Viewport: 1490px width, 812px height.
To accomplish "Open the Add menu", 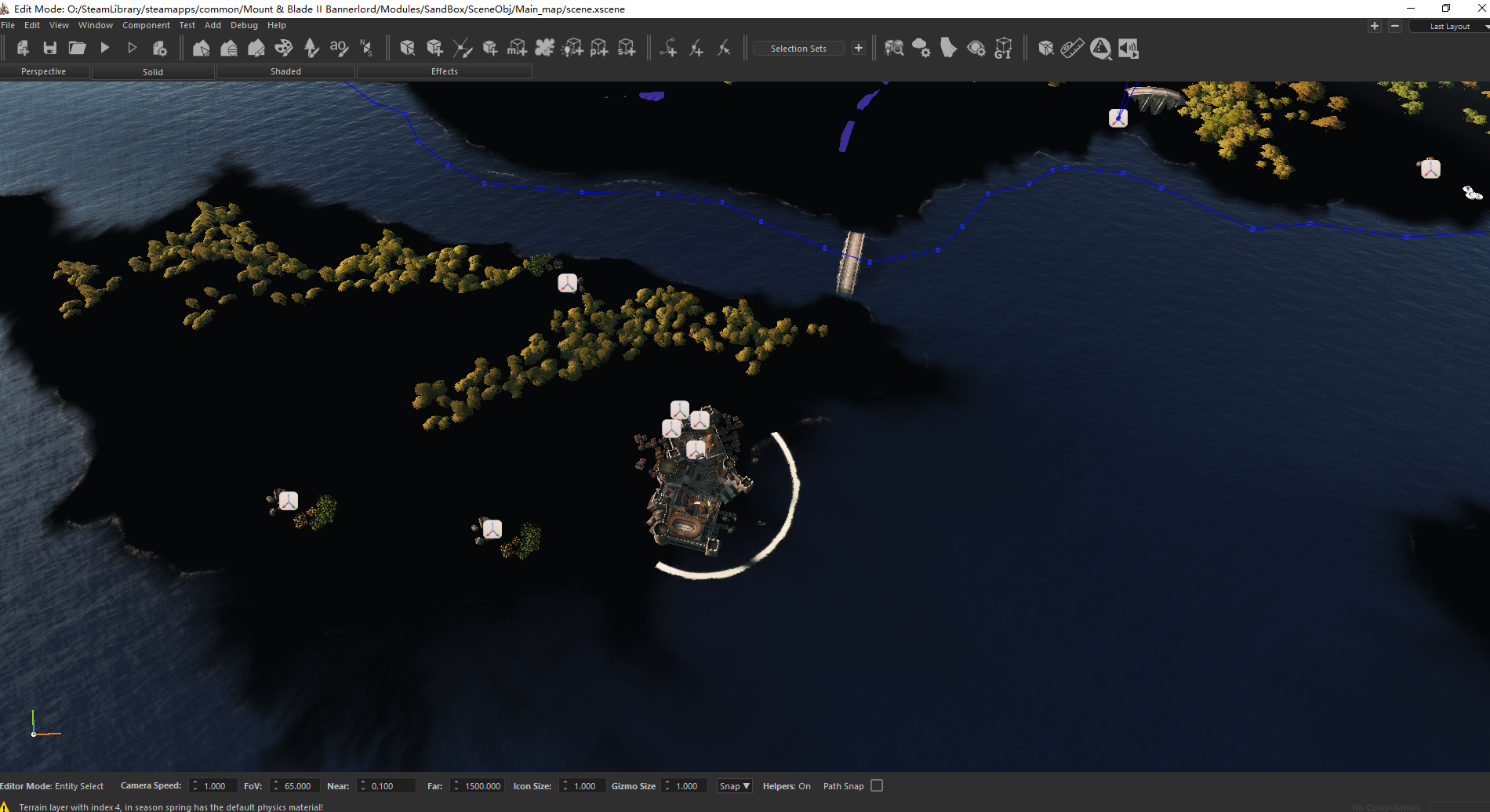I will tap(213, 25).
